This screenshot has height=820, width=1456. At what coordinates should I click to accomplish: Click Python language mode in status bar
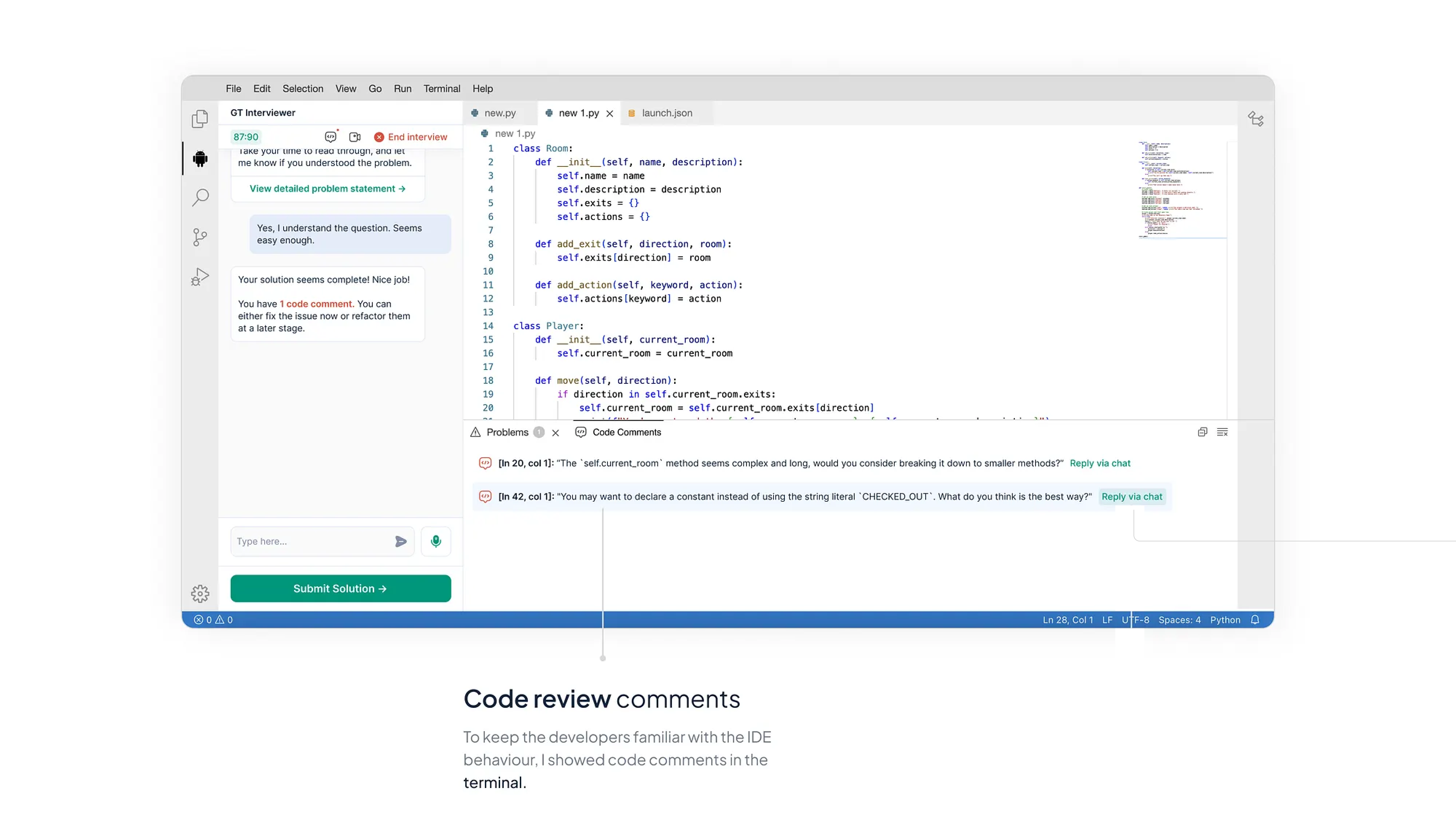(1225, 620)
